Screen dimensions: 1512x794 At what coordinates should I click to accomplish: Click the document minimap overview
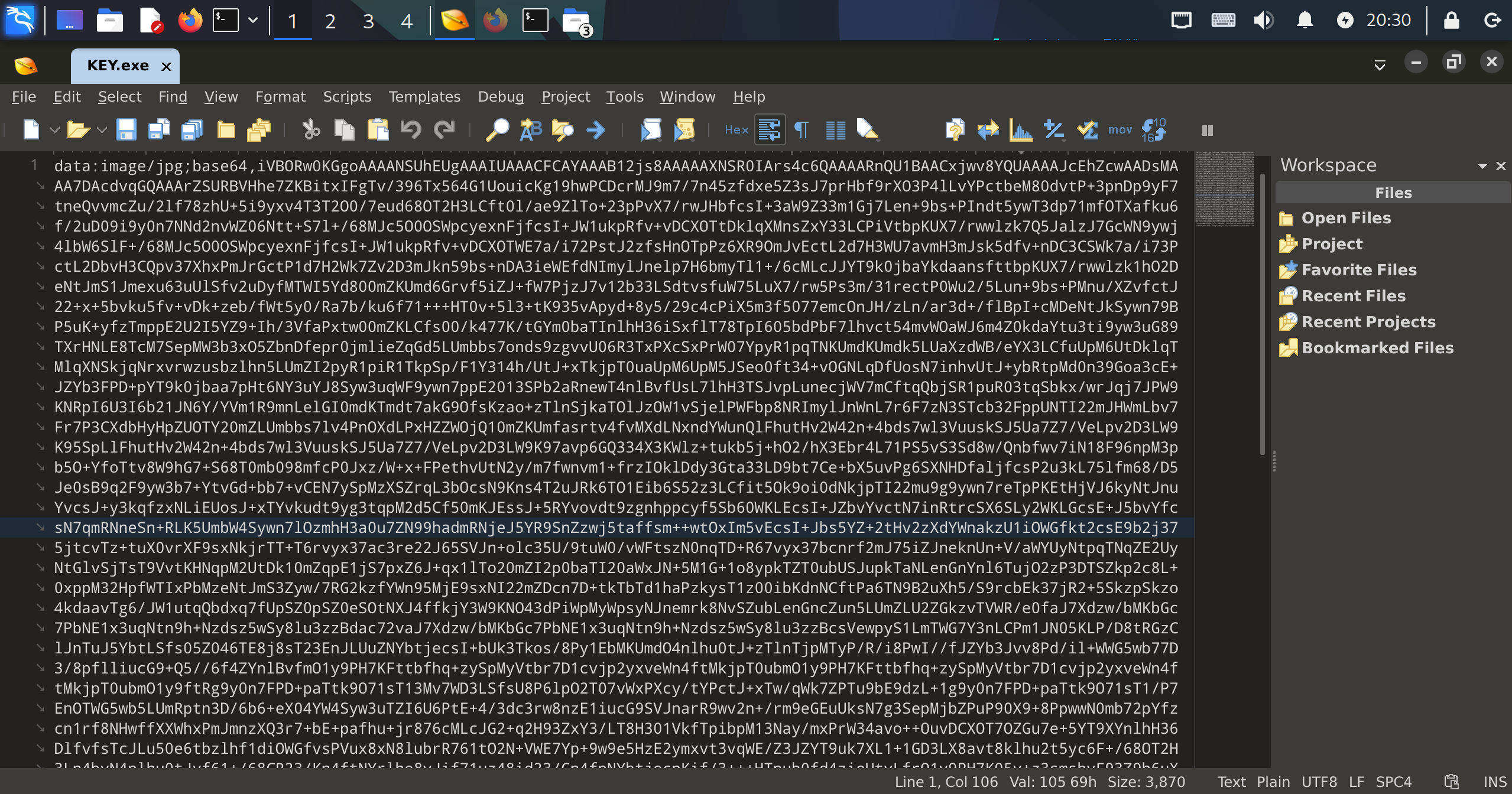[x=1225, y=189]
